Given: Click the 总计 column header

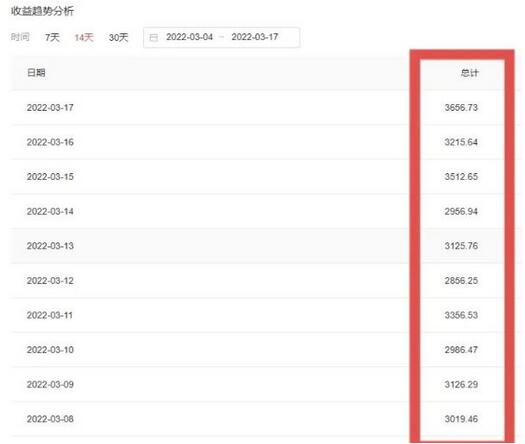Looking at the screenshot, I should [x=469, y=73].
